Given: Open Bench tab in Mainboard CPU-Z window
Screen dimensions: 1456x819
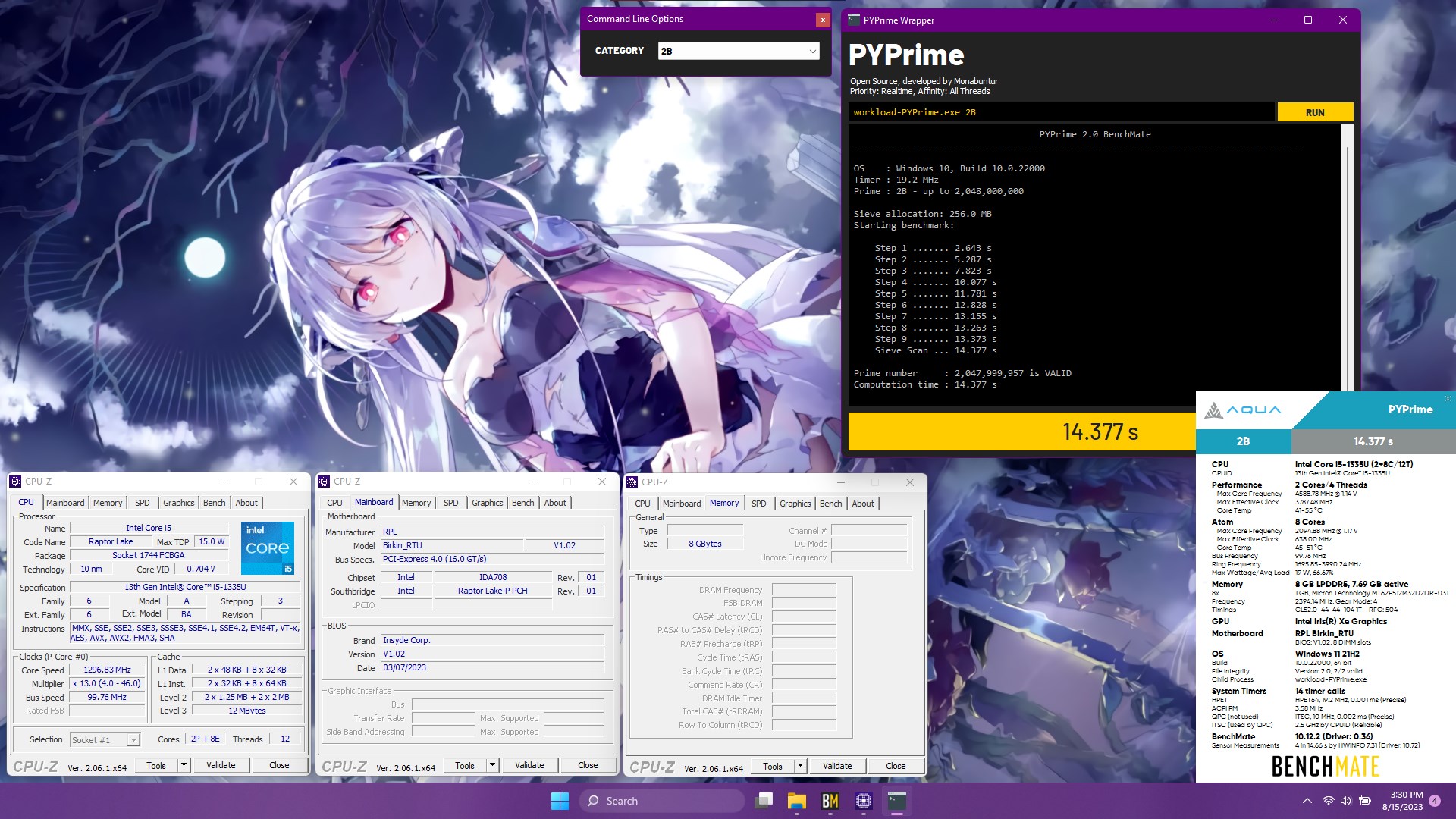Looking at the screenshot, I should pos(523,503).
